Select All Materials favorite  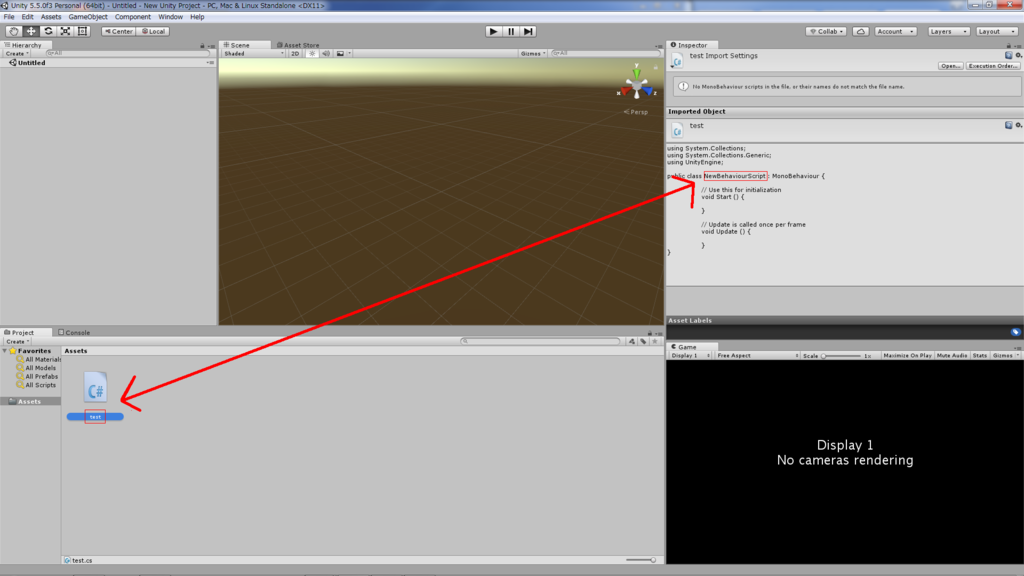point(39,360)
